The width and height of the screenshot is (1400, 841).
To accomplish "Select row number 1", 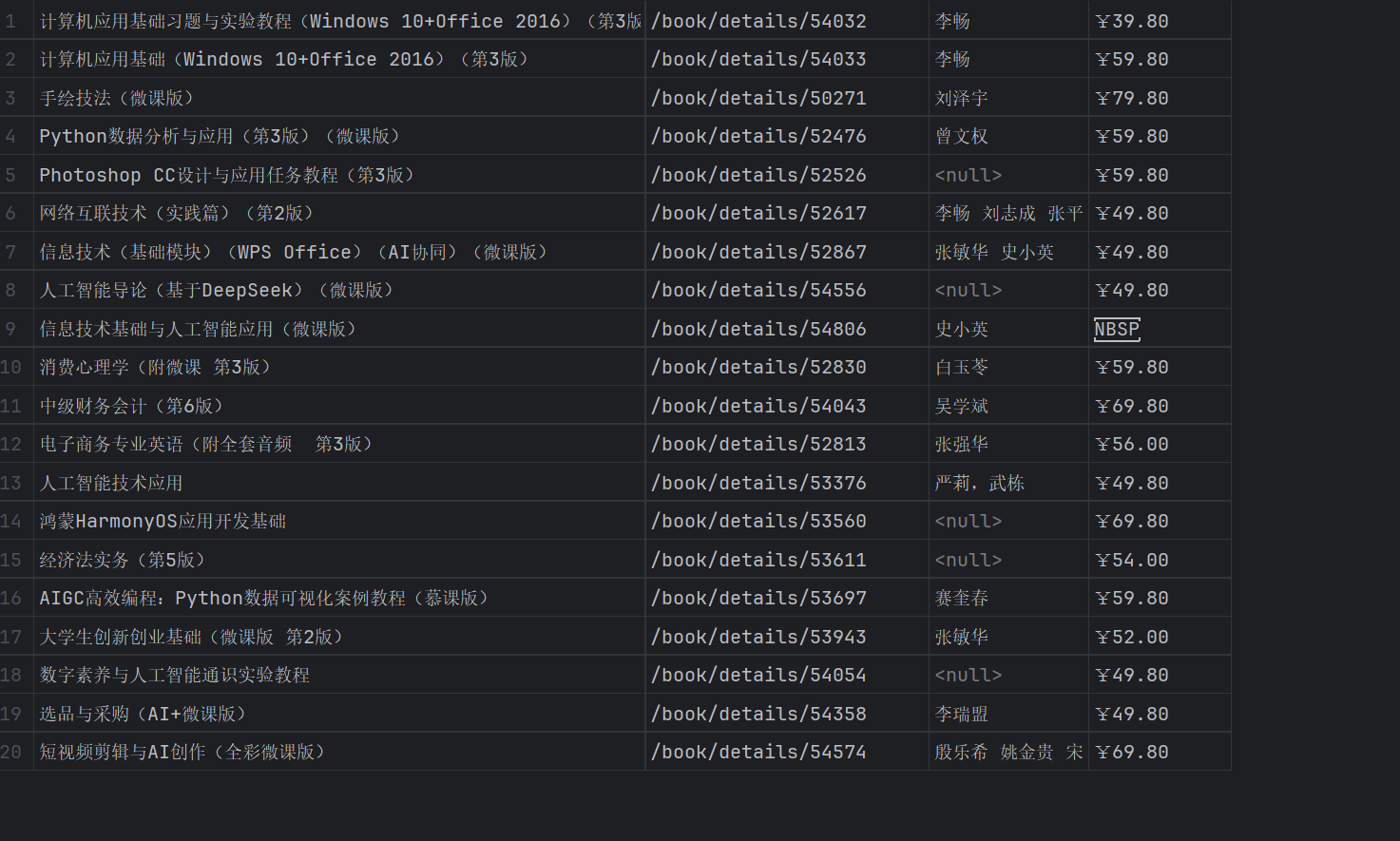I will coord(12,20).
